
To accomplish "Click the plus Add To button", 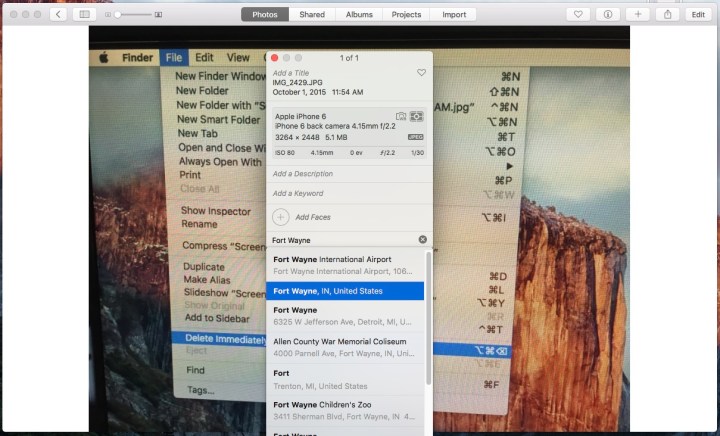I will pos(638,14).
